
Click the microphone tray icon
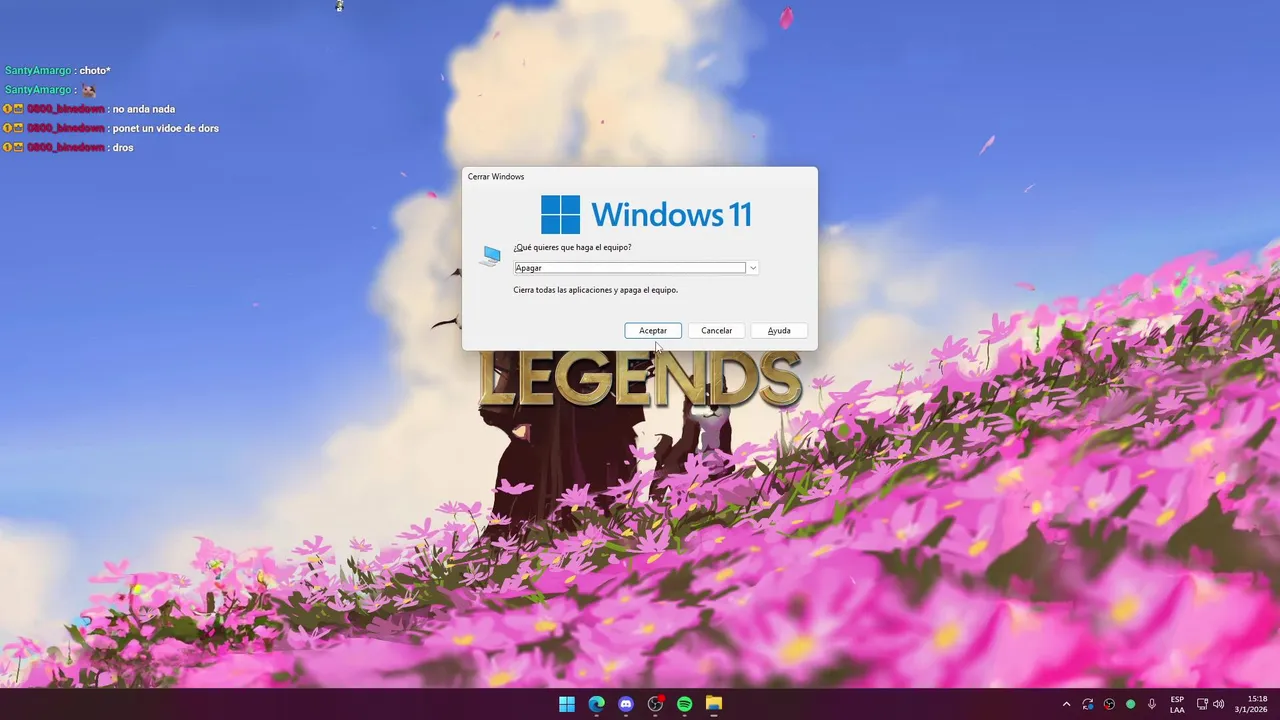pyautogui.click(x=1152, y=704)
